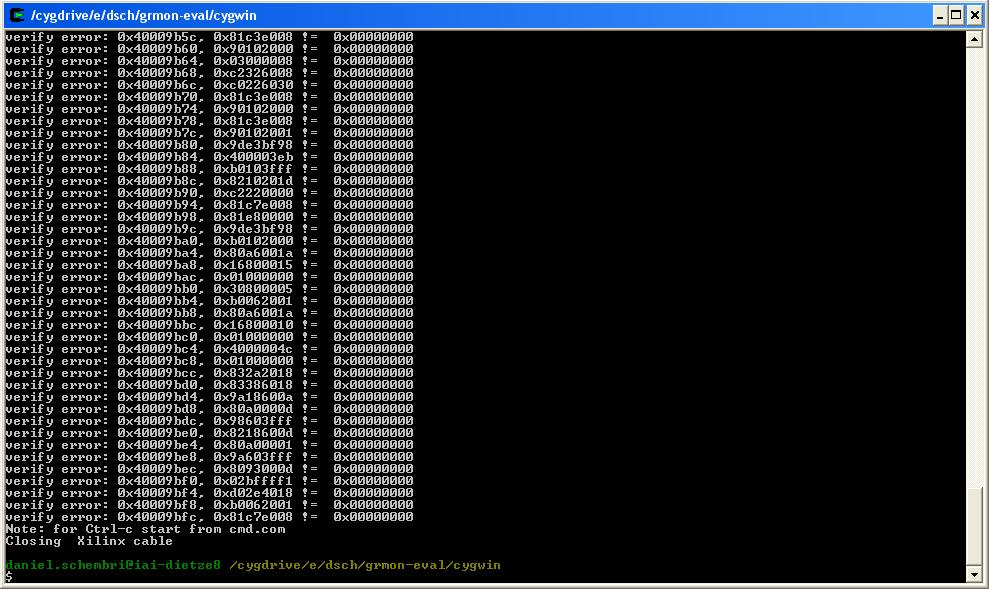Screen dimensions: 989x589
Task: Click the vertical scrollbar thumb
Action: [x=974, y=527]
